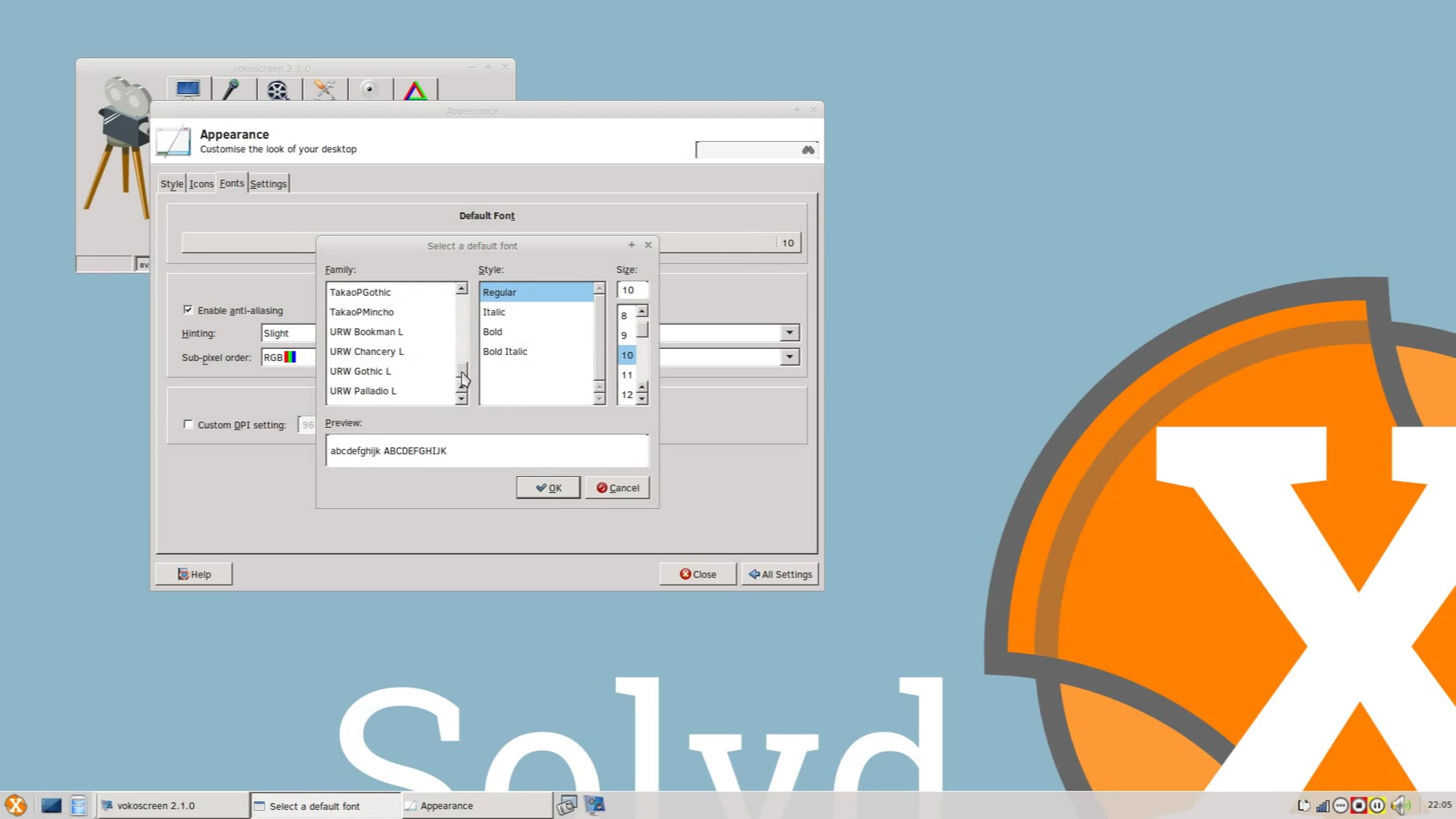Click the Family list scroll-up arrow

tap(462, 289)
